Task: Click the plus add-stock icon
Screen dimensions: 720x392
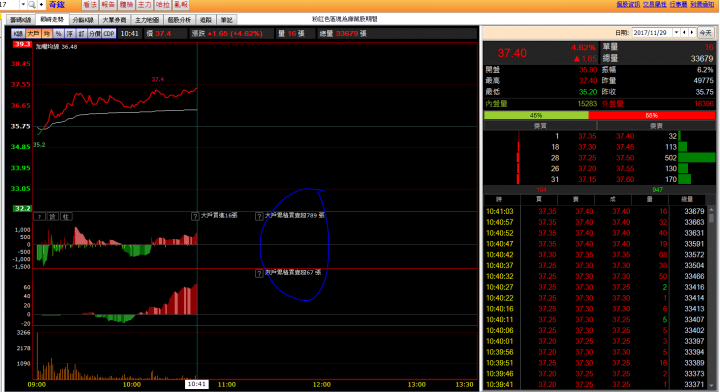Action: click(41, 5)
